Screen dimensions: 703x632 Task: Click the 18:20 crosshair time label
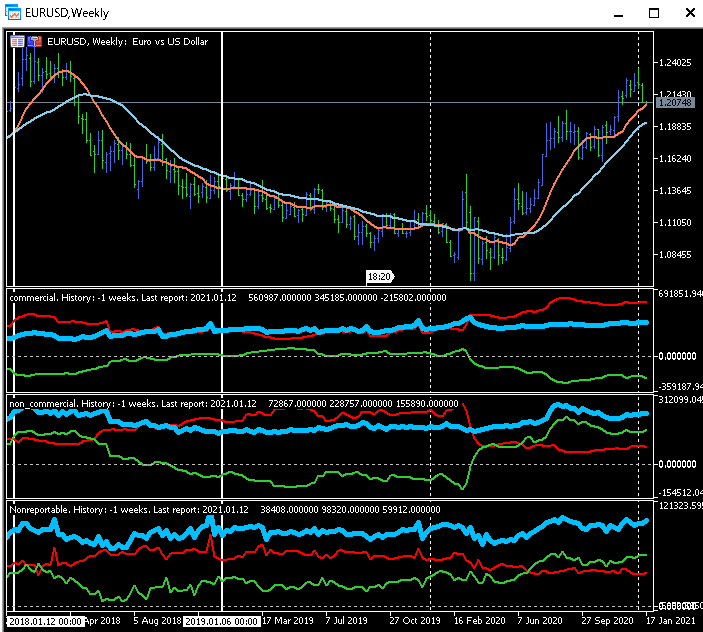pos(379,276)
